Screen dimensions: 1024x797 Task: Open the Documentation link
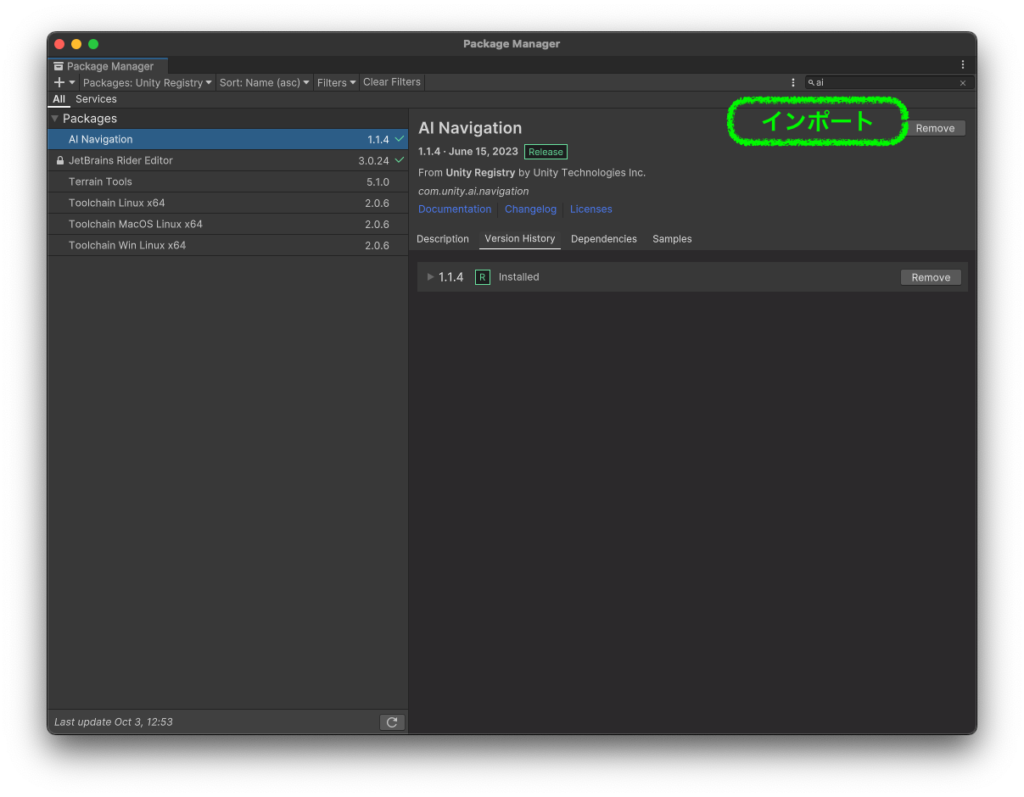point(455,209)
